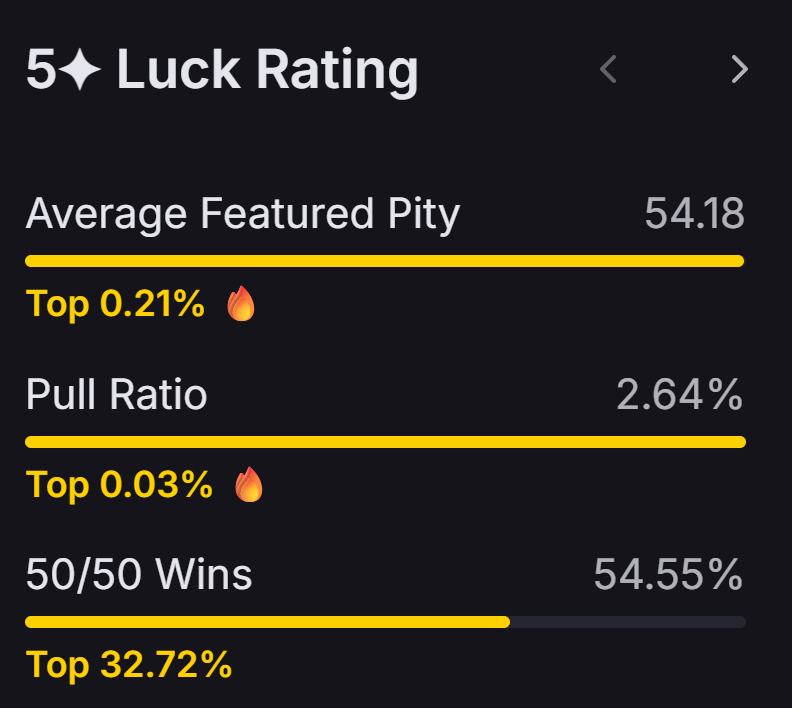Click the flame icon beside Top 0.21%

coord(241,304)
